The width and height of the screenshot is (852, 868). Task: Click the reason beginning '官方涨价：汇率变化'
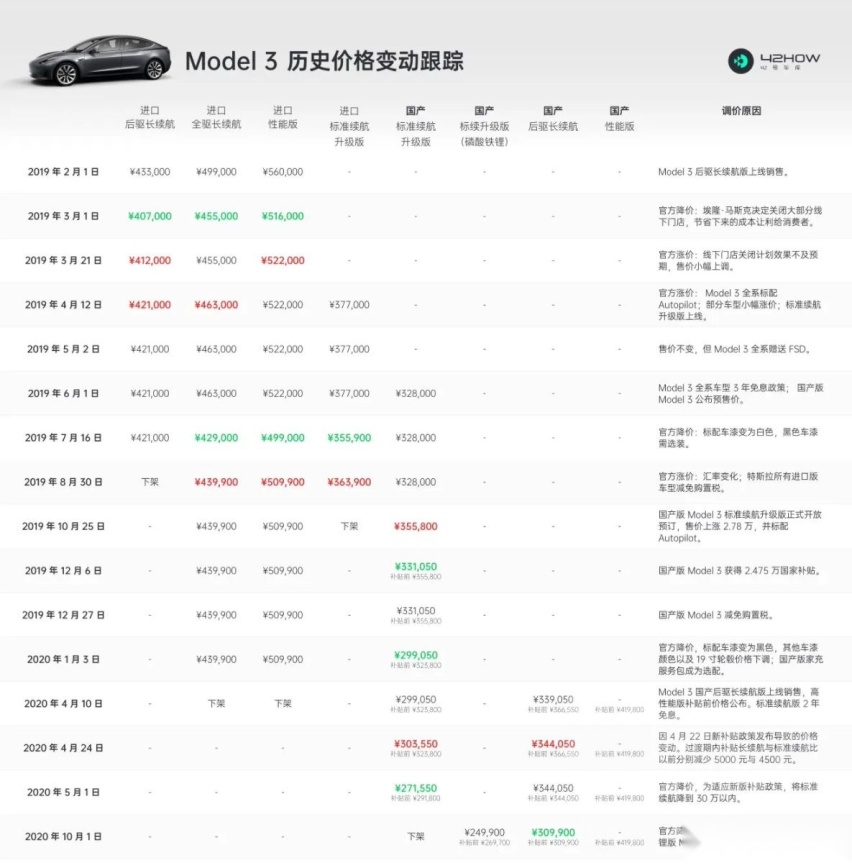coord(737,482)
